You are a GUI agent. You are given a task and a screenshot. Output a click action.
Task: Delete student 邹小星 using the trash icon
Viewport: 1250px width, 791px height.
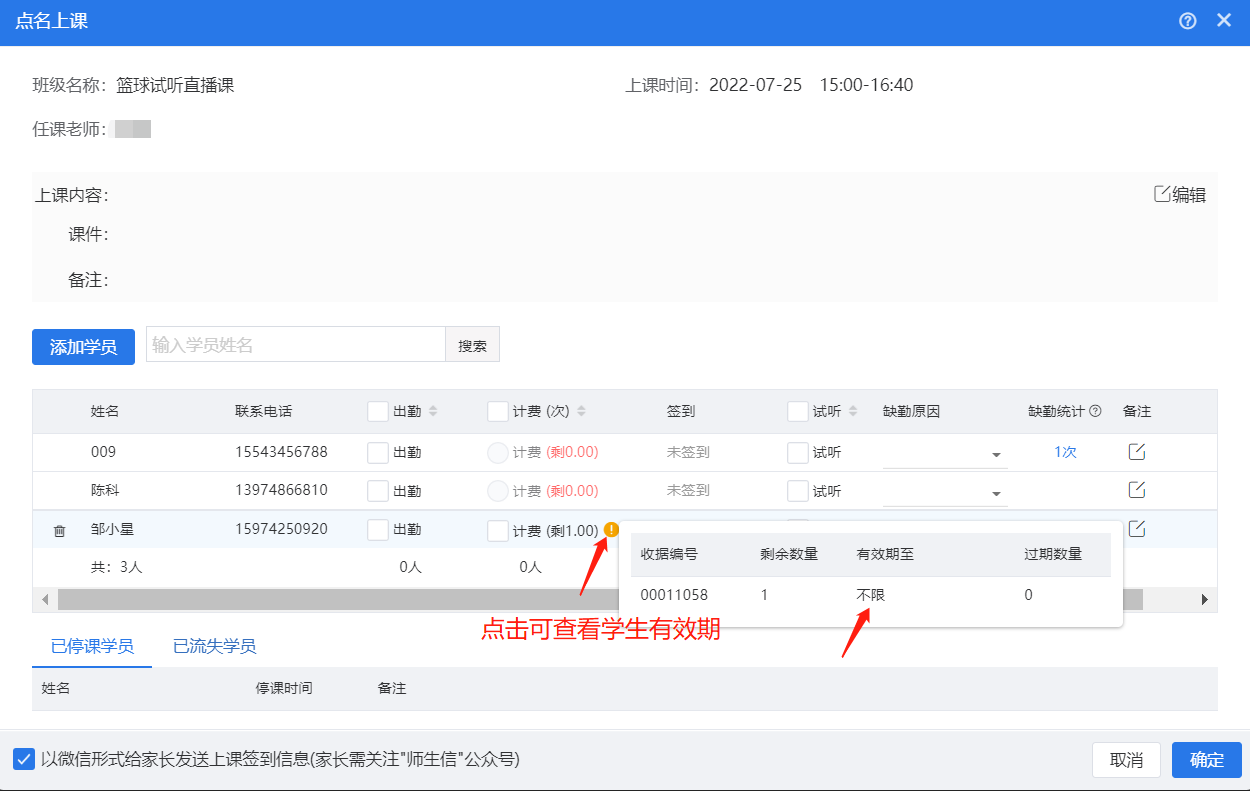click(59, 531)
